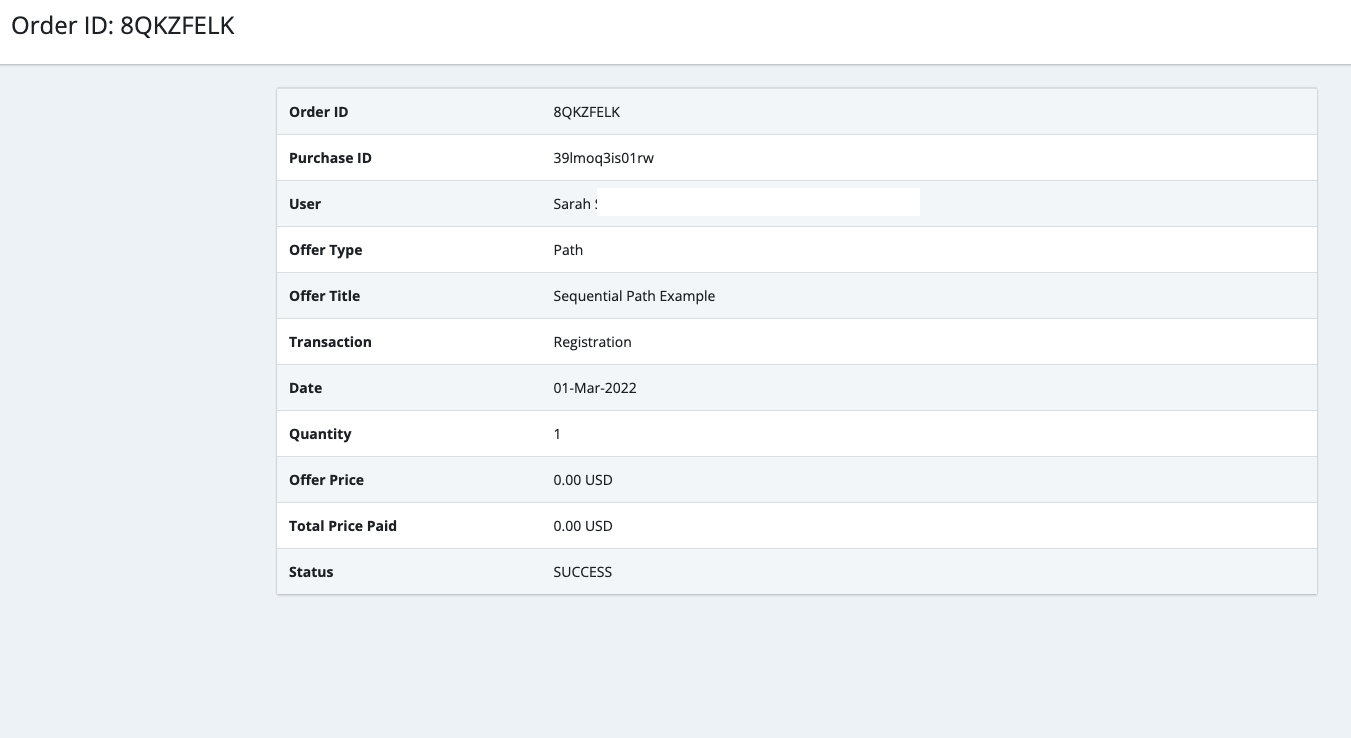Click the 8QKZFELK value in the table
Image resolution: width=1351 pixels, height=738 pixels.
click(x=586, y=112)
